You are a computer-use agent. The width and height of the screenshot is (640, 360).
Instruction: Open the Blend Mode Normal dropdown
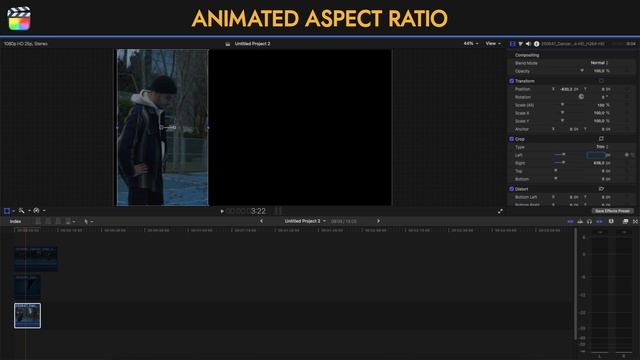tap(599, 63)
